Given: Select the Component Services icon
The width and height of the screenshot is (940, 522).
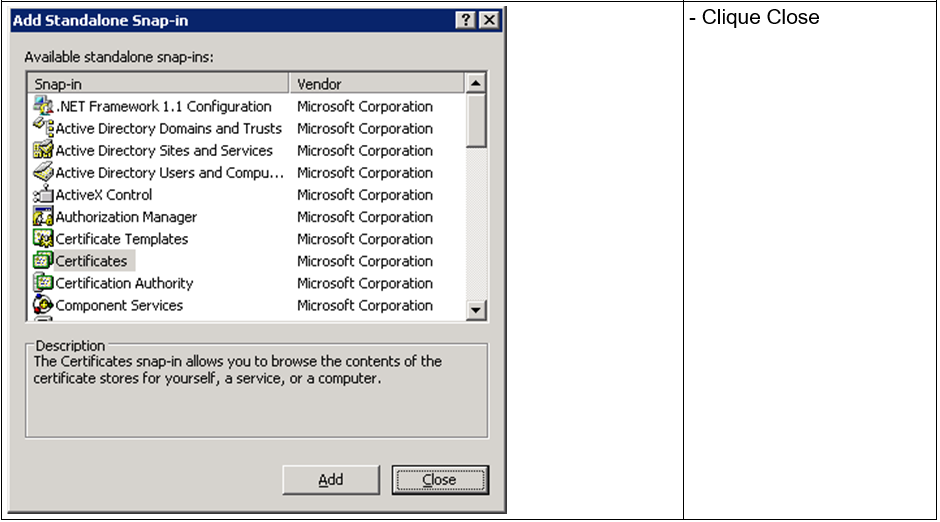Looking at the screenshot, I should (x=43, y=304).
